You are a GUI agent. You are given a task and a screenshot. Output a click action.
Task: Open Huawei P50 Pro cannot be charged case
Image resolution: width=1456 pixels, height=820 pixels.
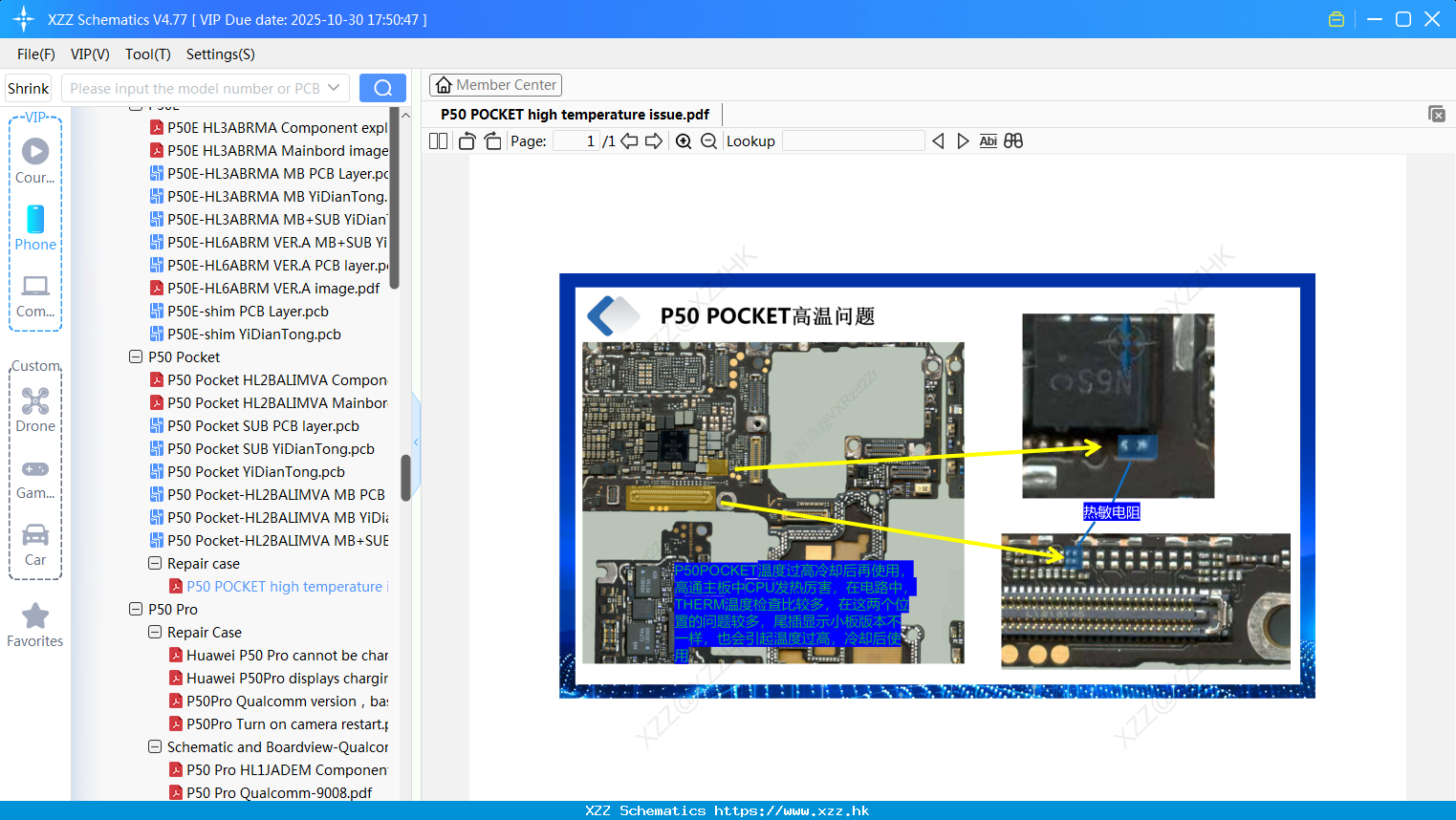click(x=278, y=655)
